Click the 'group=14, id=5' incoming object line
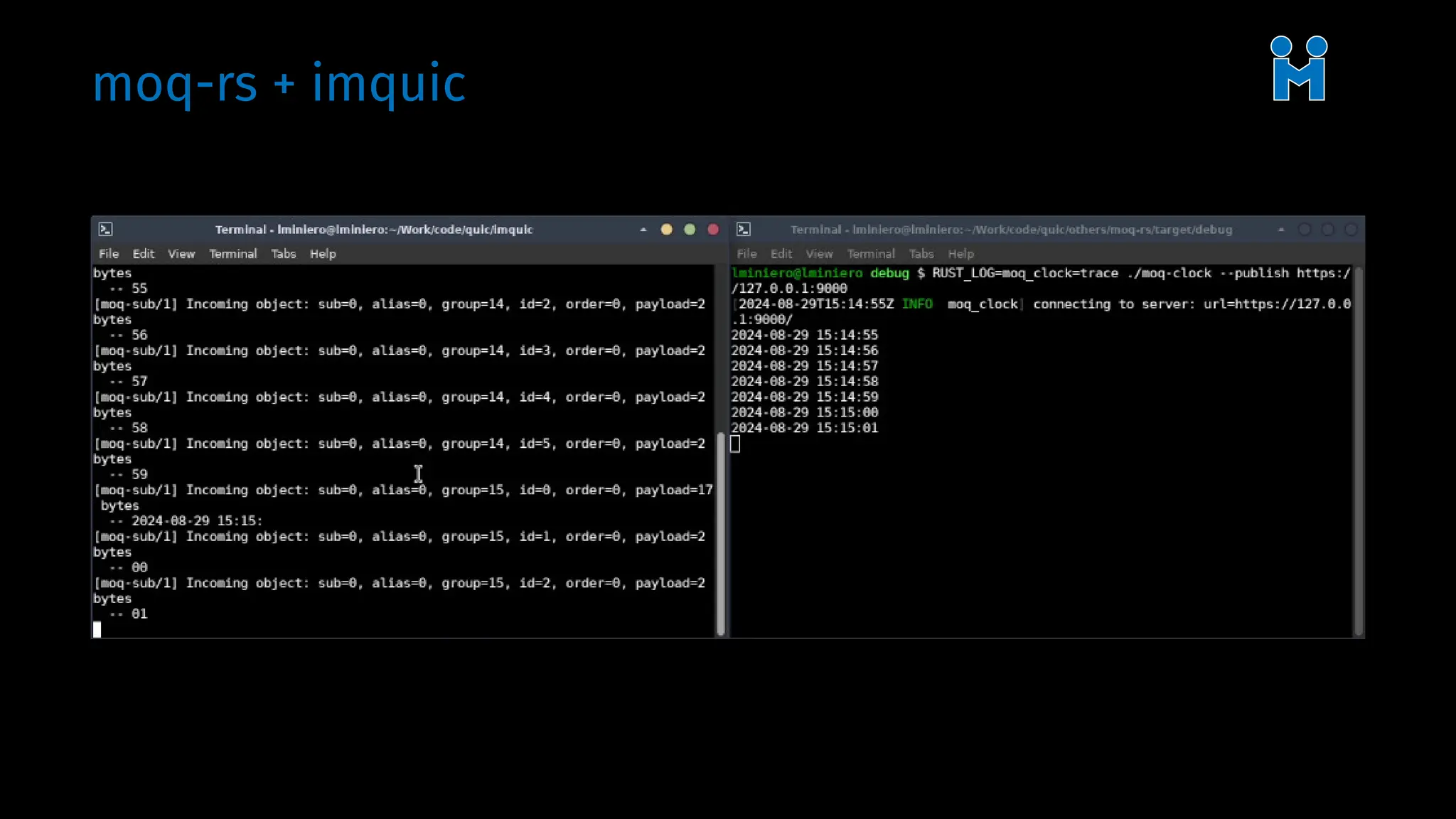The width and height of the screenshot is (1456, 819). pos(400,444)
